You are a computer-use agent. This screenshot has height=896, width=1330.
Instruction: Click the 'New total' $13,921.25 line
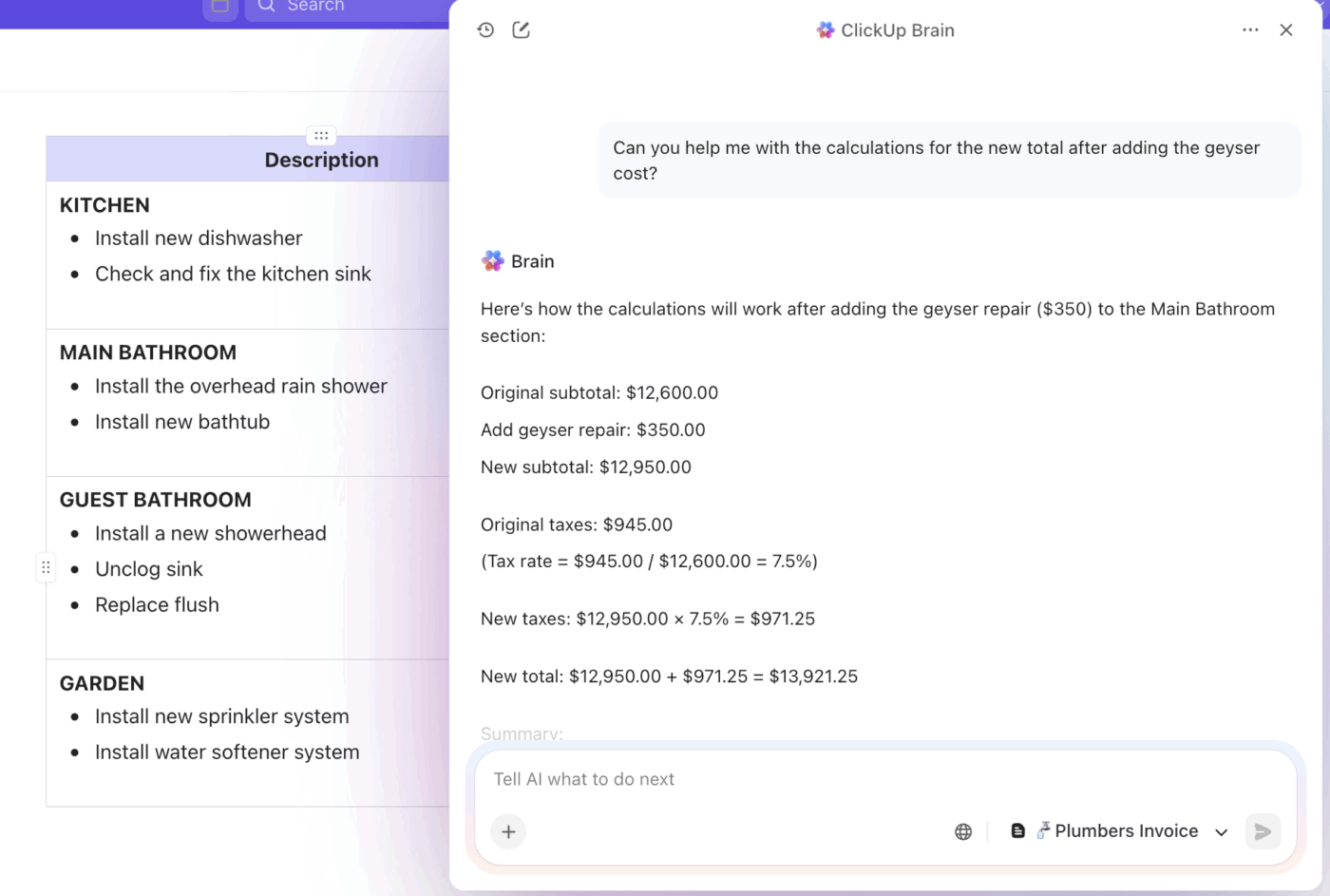669,677
